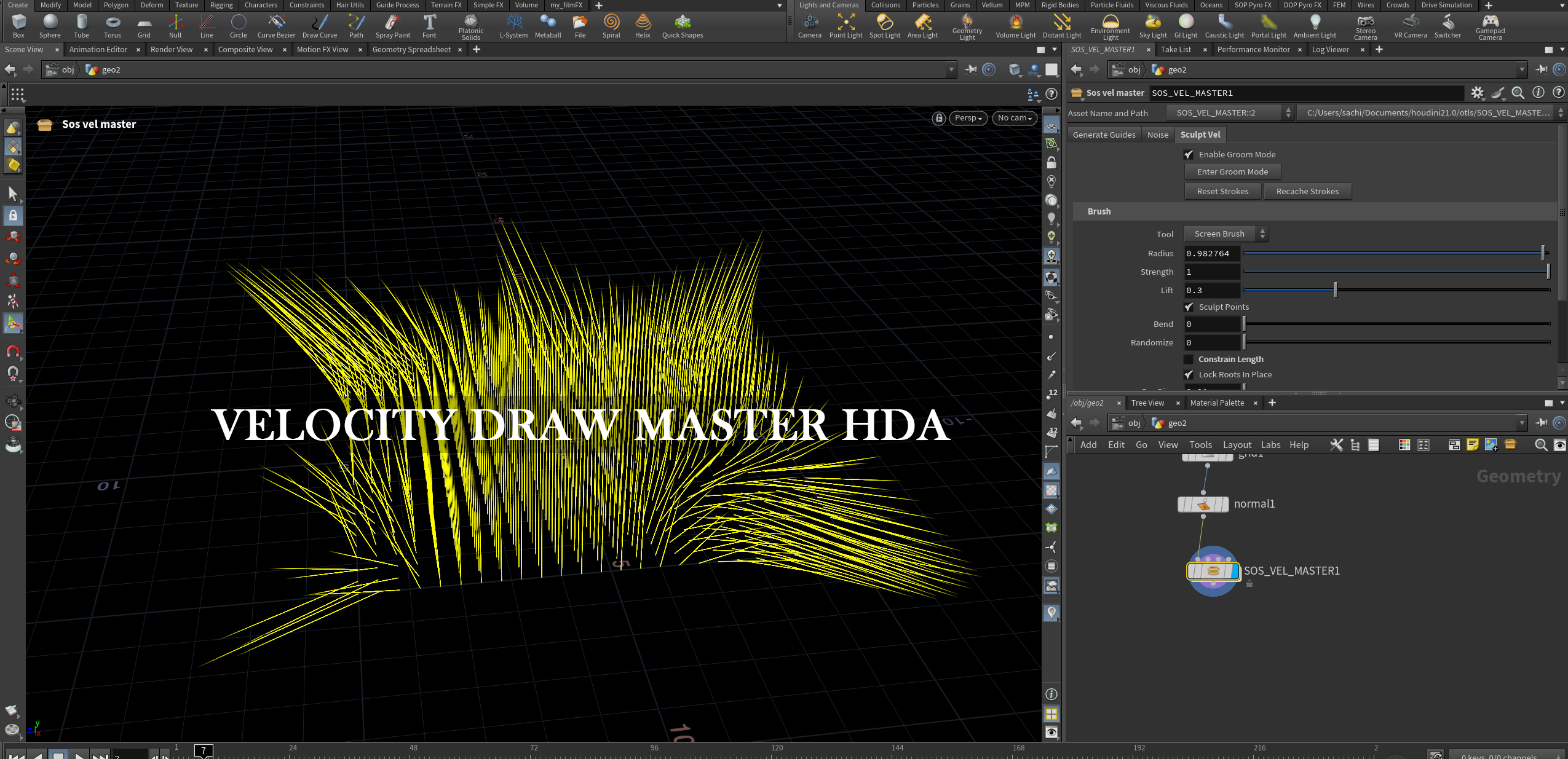This screenshot has width=1568, height=759.
Task: Pick the Torus shelf tool
Action: coord(113,26)
